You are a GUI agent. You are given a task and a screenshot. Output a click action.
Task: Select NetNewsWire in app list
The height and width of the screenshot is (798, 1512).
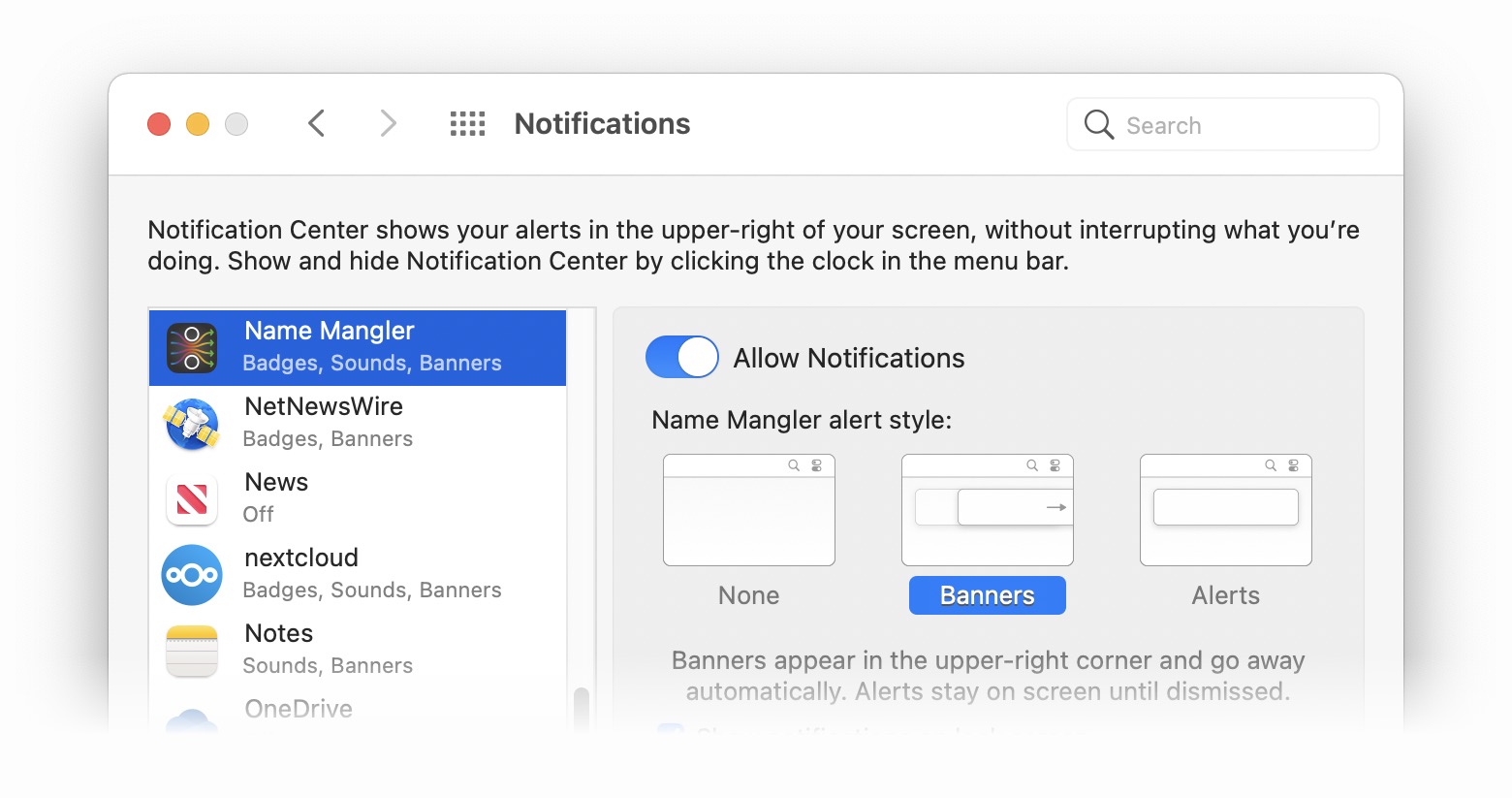pos(358,424)
